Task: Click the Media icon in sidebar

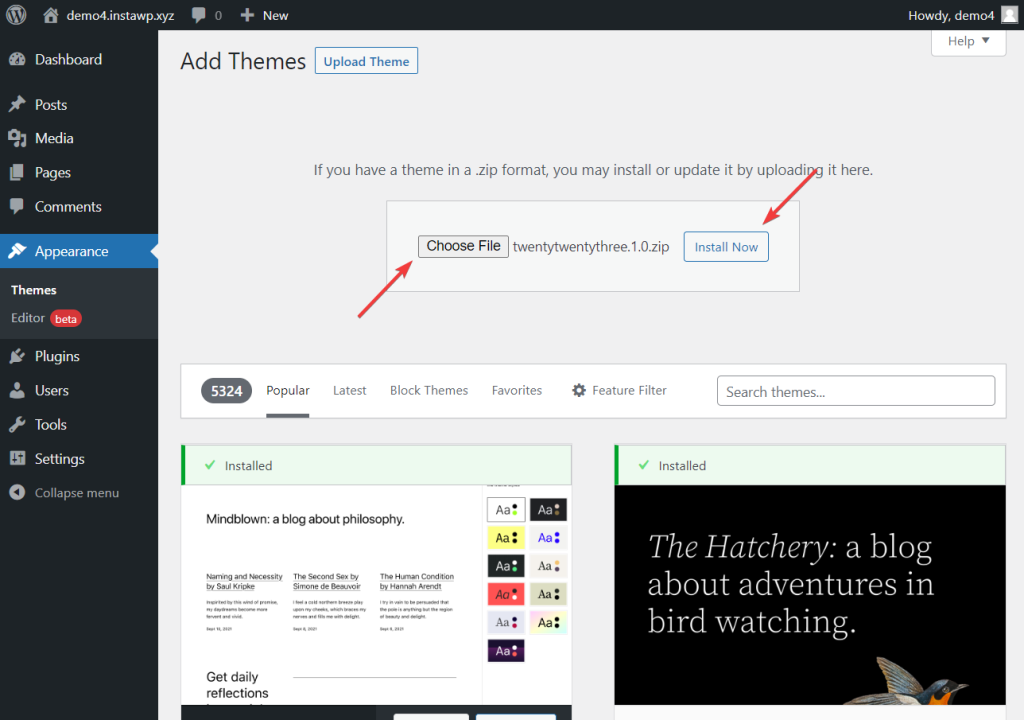Action: coord(18,139)
